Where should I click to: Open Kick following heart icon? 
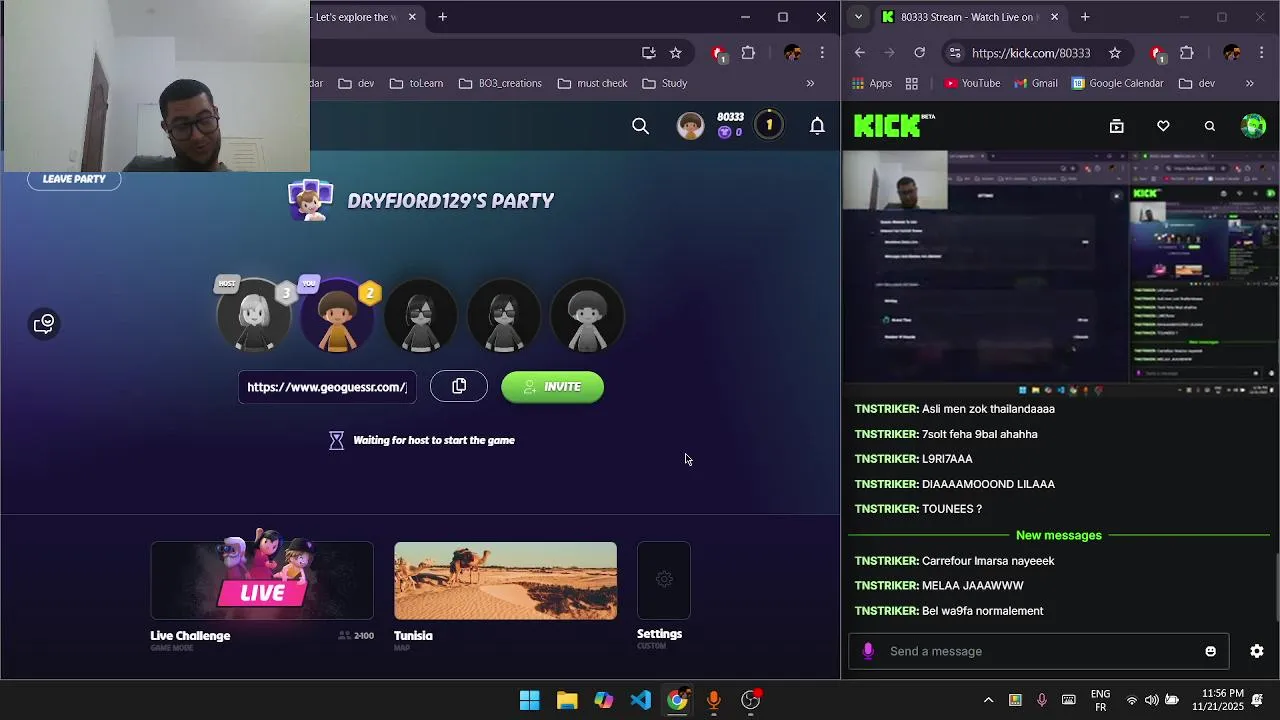[x=1163, y=126]
